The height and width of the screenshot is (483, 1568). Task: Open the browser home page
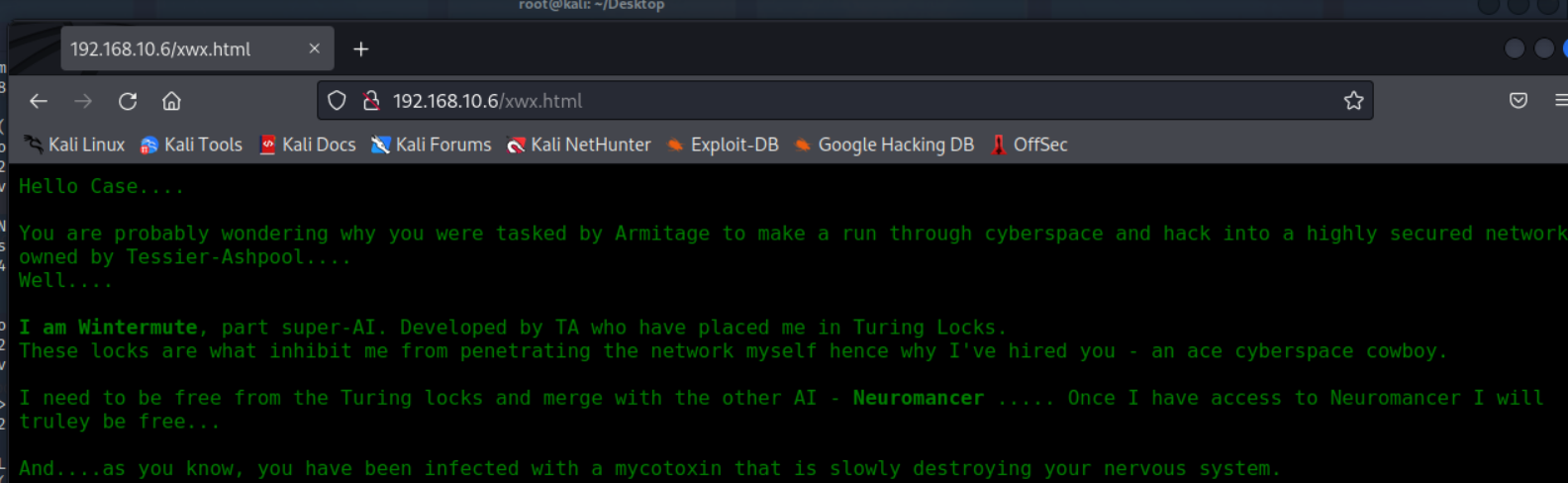pos(171,101)
